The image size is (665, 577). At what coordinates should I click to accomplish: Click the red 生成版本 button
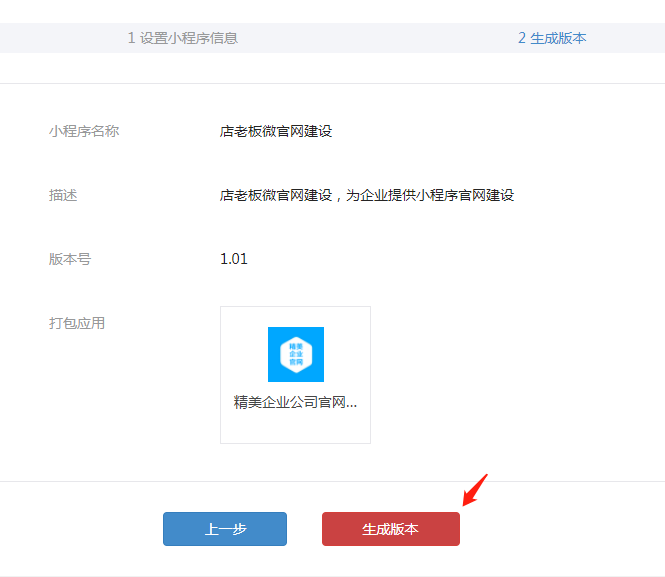click(x=390, y=529)
